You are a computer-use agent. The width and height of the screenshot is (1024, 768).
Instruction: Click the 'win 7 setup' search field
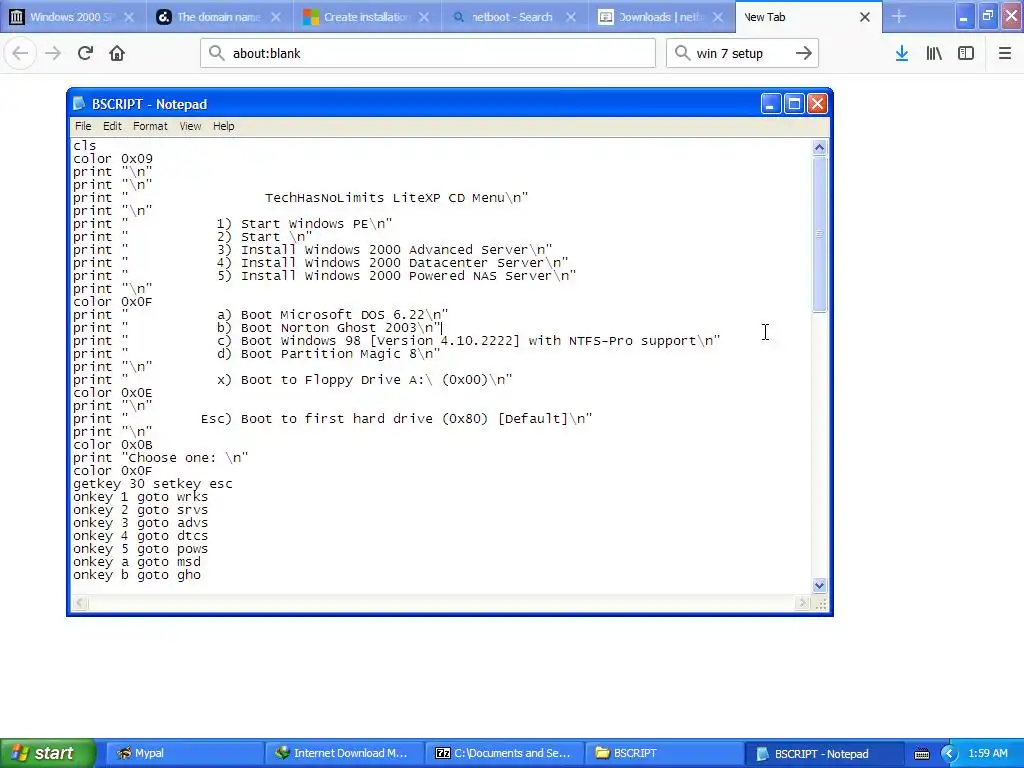point(743,53)
